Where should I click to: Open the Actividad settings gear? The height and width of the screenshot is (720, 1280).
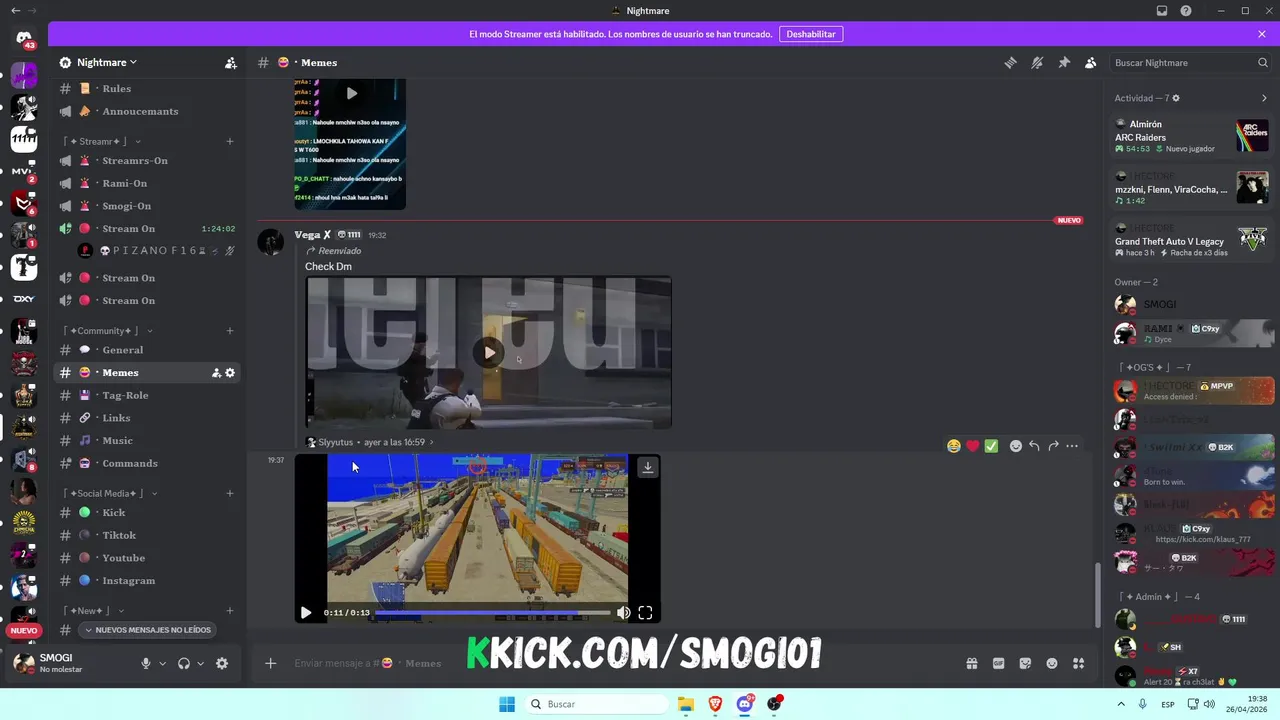(1176, 98)
